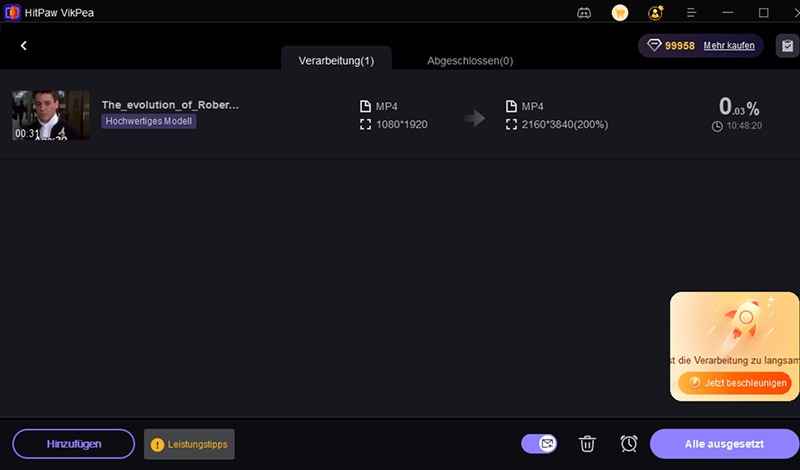This screenshot has height=470, width=800.
Task: Open the user account profile icon
Action: click(x=656, y=13)
